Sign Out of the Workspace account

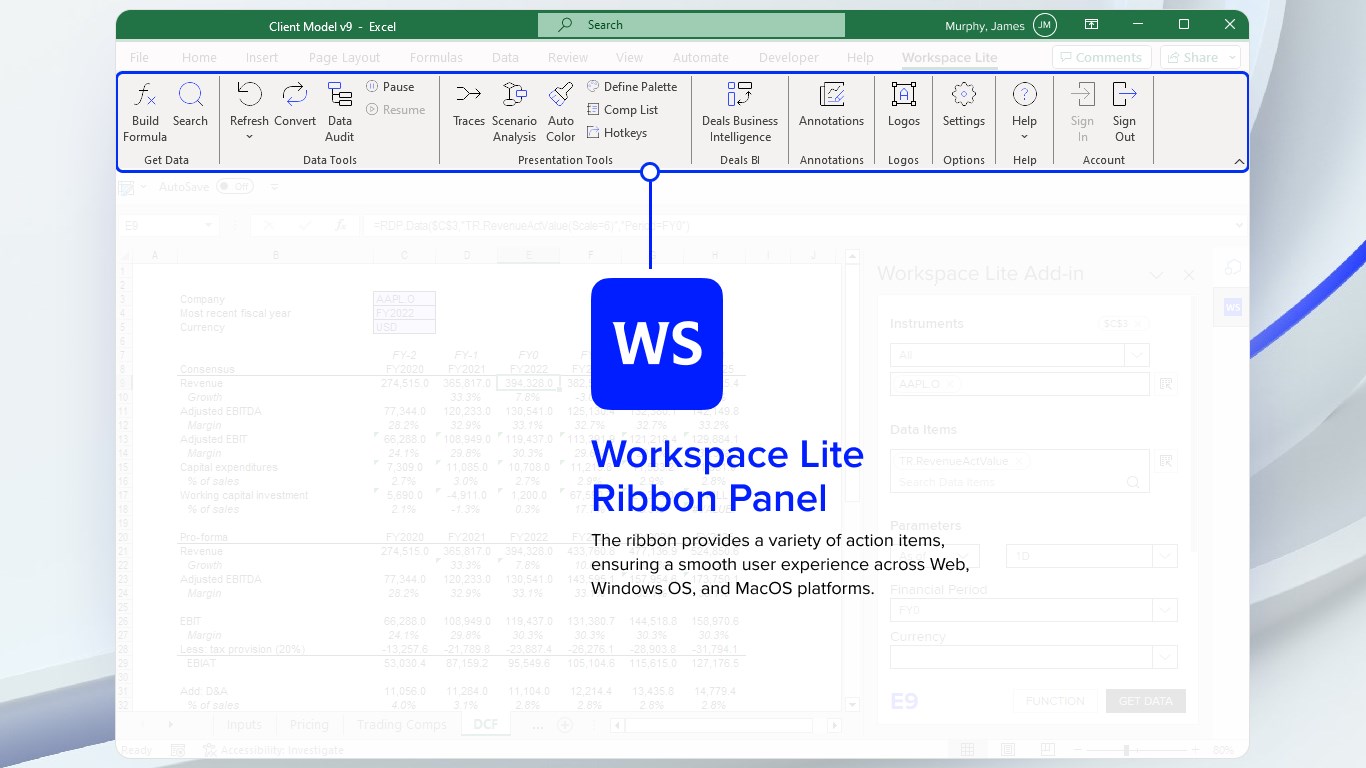(x=1125, y=111)
